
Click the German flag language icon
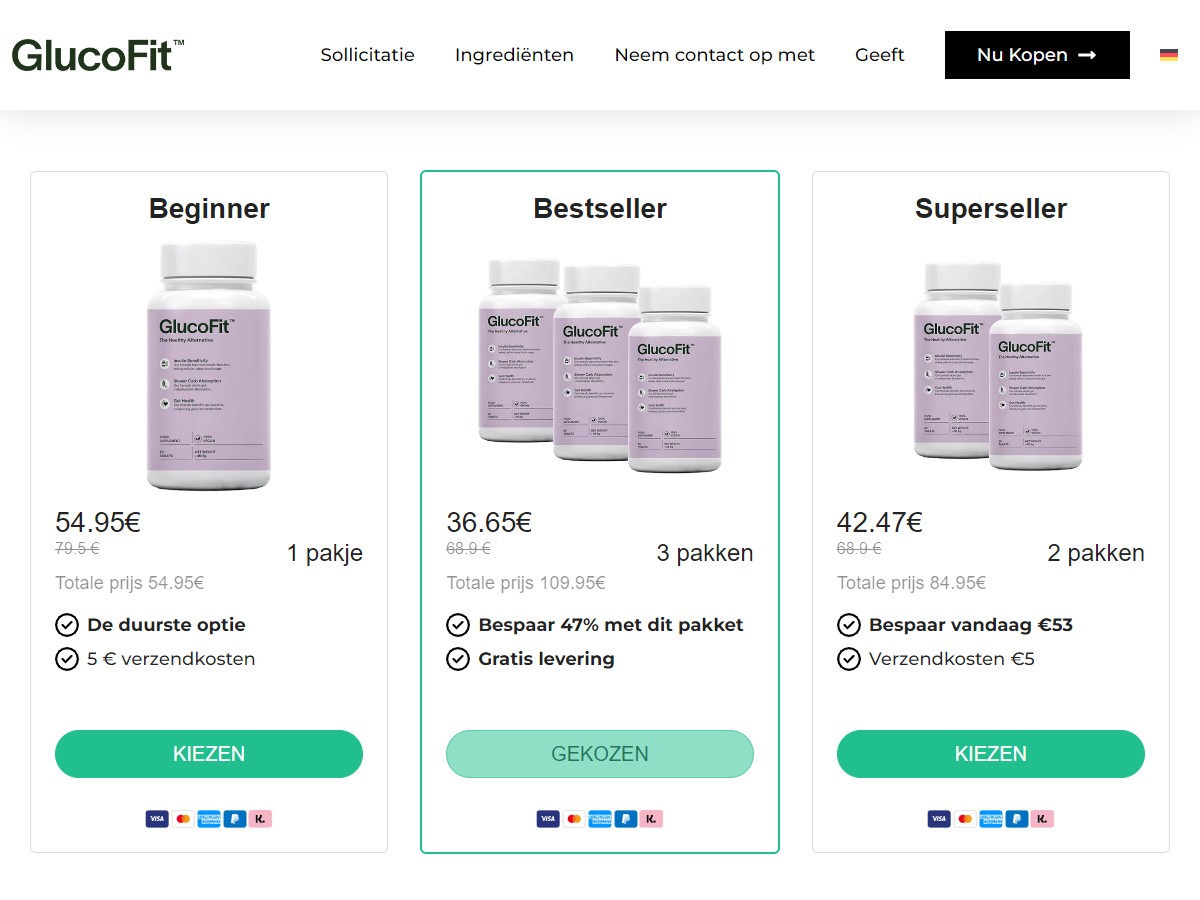[1168, 55]
